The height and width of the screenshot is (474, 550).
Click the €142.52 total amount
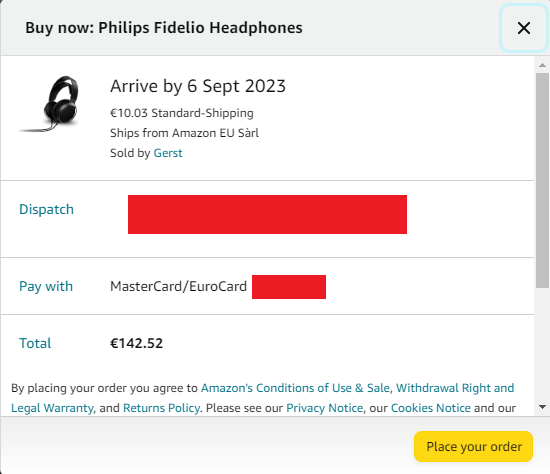(136, 343)
